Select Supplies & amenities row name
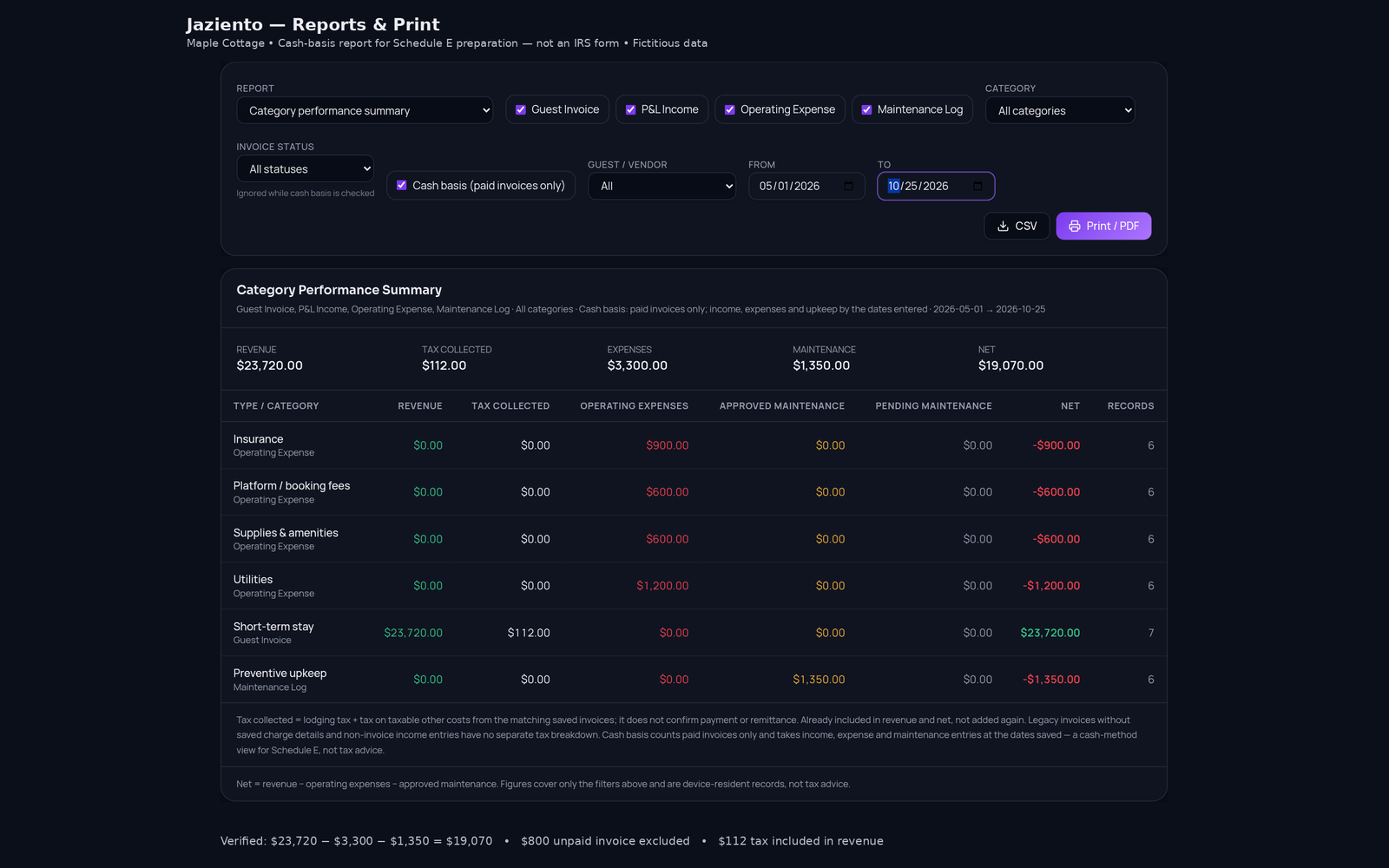This screenshot has height=868, width=1389. pos(286,533)
